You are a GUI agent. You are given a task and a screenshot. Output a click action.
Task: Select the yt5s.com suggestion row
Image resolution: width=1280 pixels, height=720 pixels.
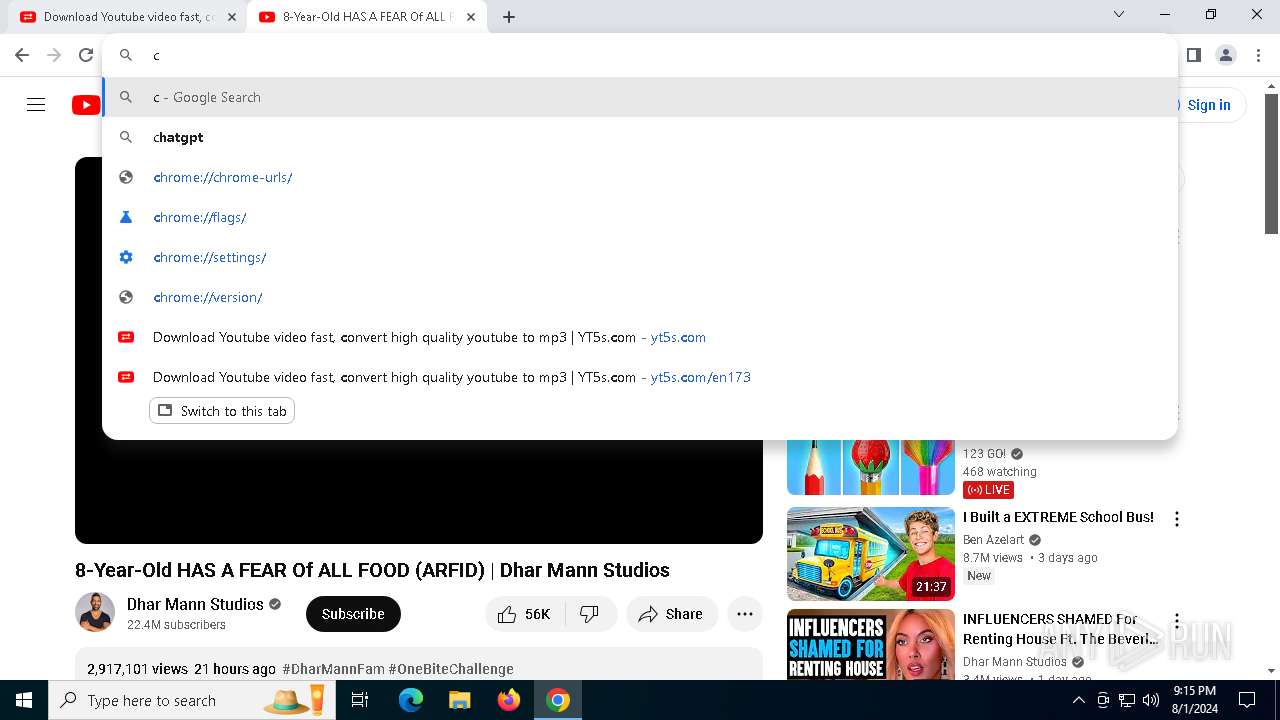pos(640,337)
